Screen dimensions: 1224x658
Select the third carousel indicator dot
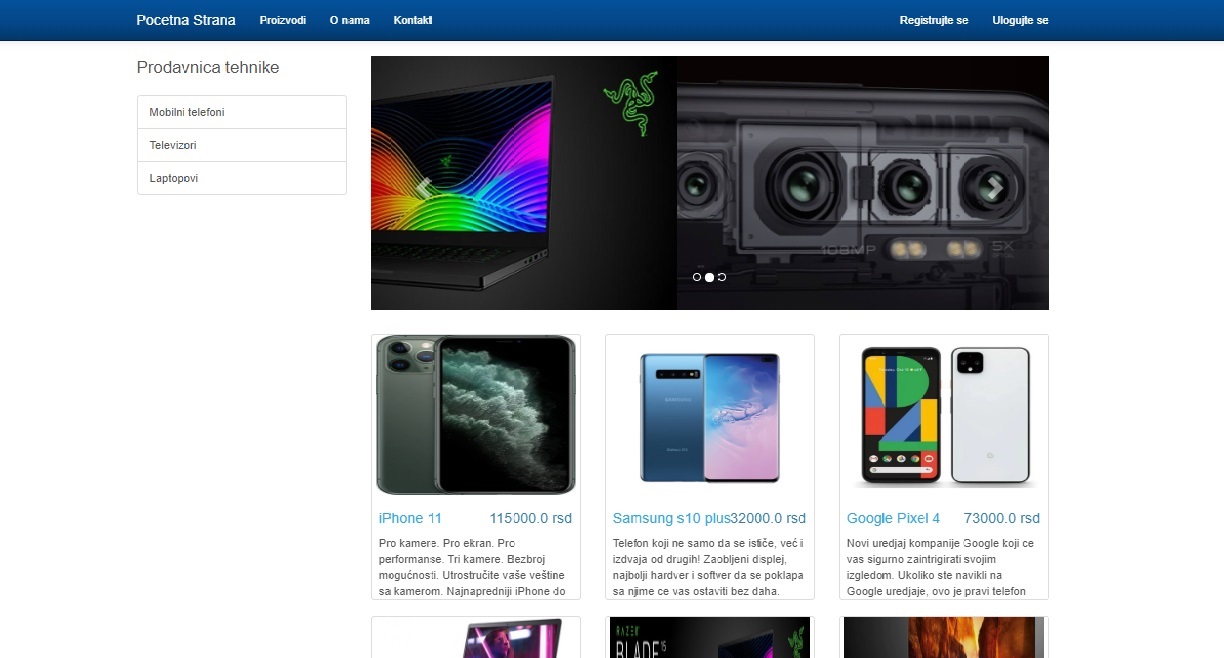[x=722, y=277]
